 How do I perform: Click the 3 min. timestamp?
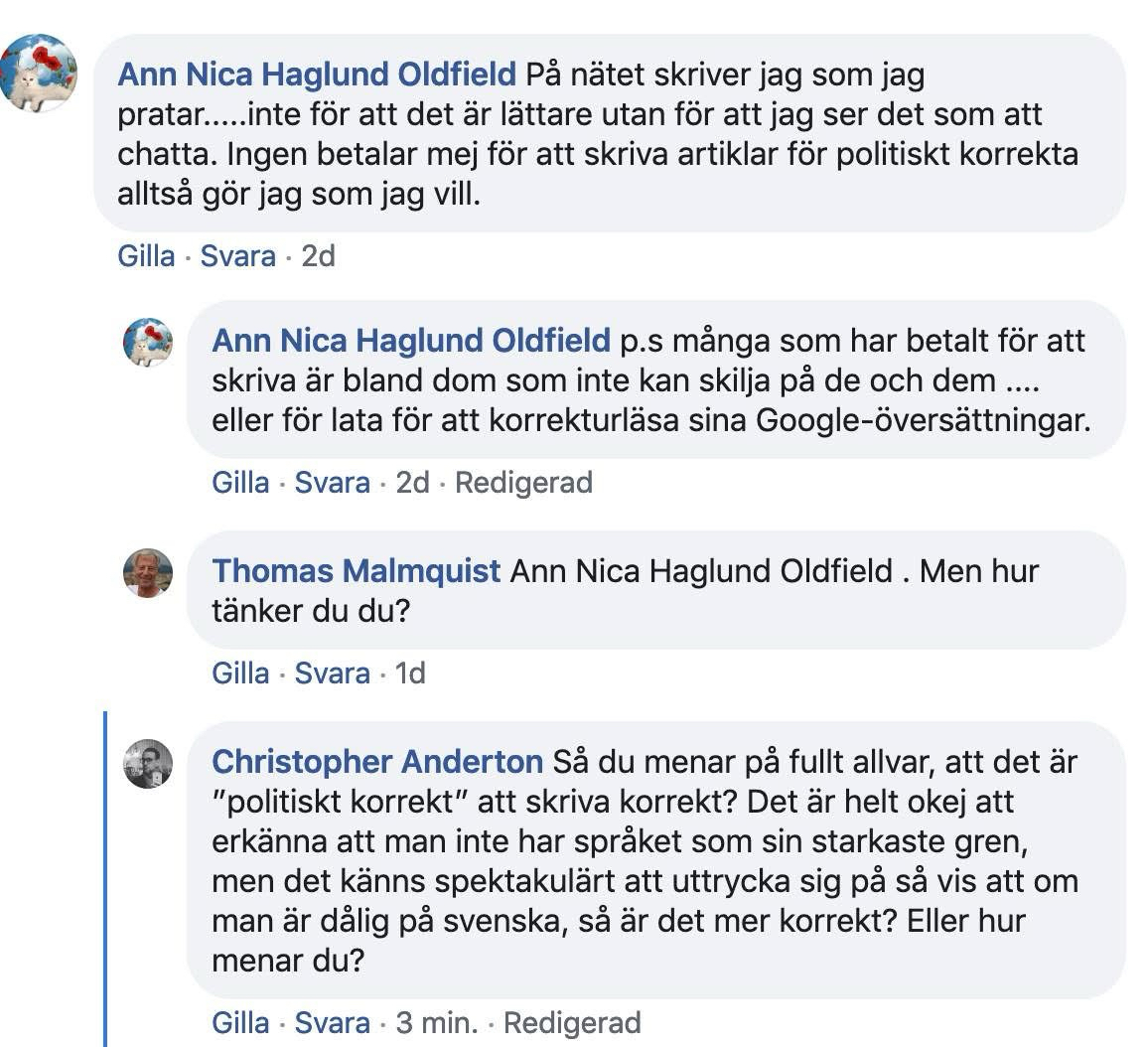(437, 1023)
